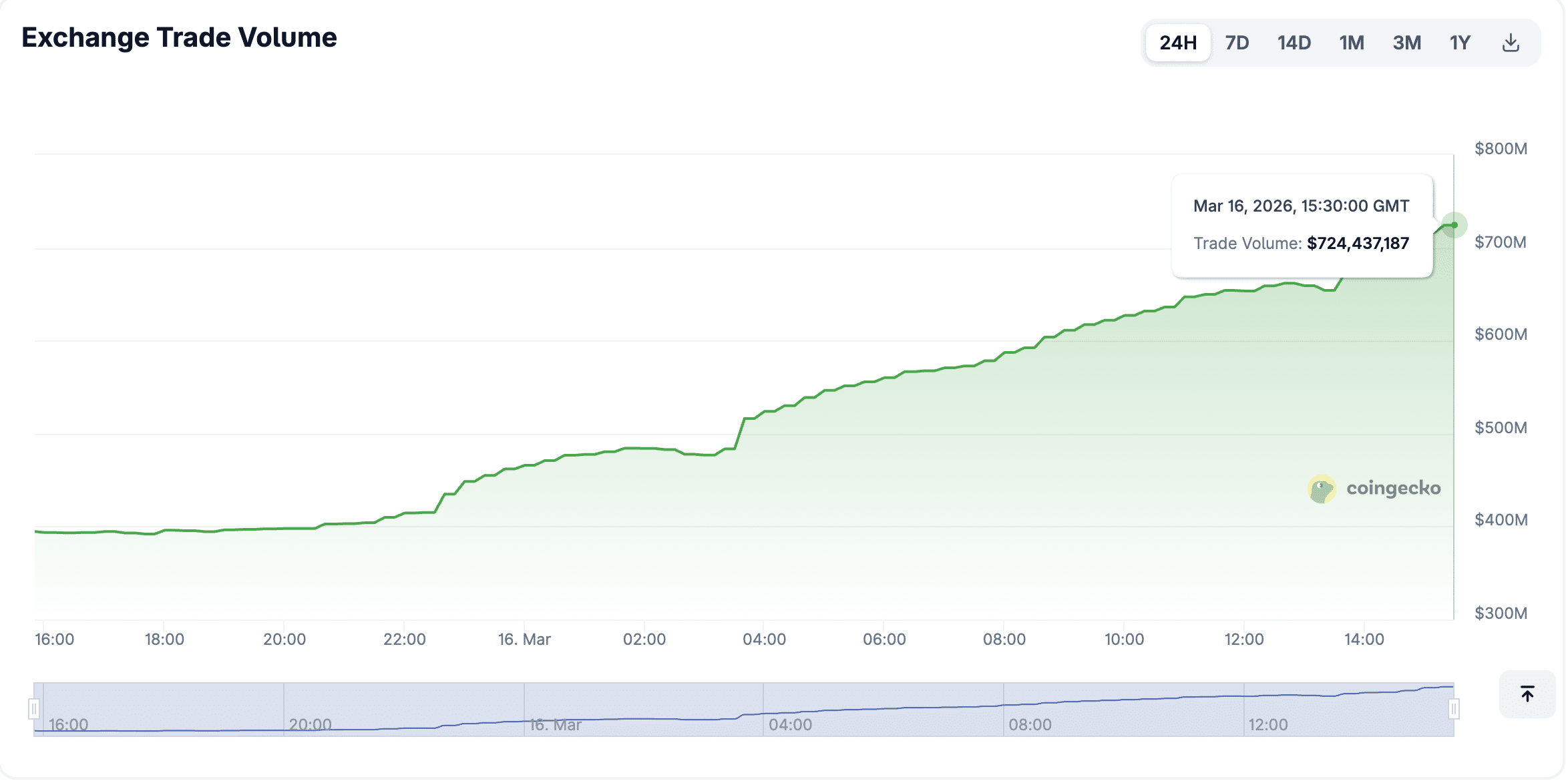The width and height of the screenshot is (1568, 781).
Task: Click the 08:00 mark in navigator
Action: pyautogui.click(x=1030, y=725)
